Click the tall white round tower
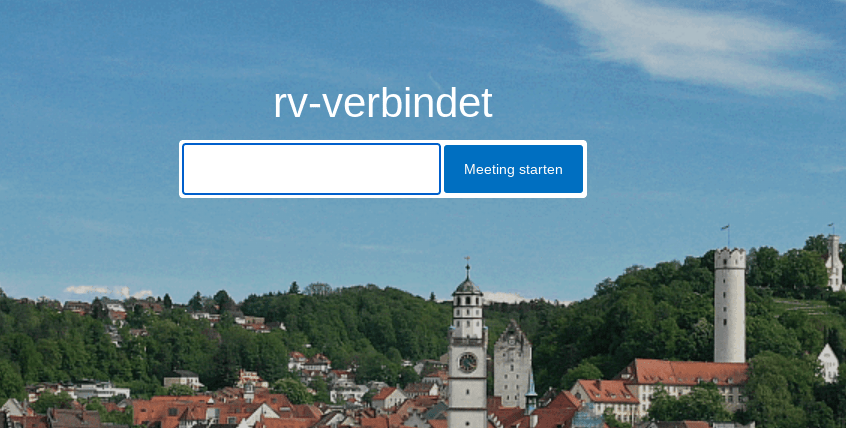Viewport: 846px width, 428px height. [729, 310]
